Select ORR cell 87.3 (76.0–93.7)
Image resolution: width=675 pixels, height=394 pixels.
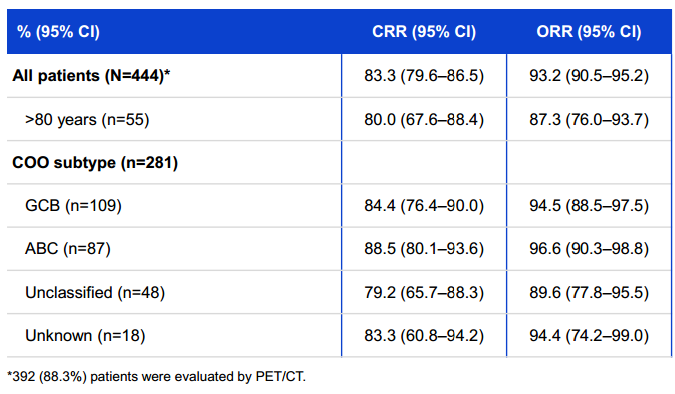pos(589,119)
